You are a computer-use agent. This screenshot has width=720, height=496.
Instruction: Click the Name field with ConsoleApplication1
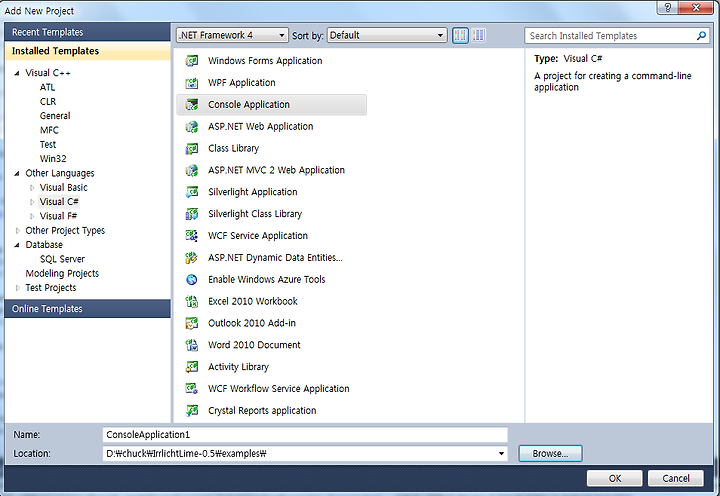coord(305,434)
